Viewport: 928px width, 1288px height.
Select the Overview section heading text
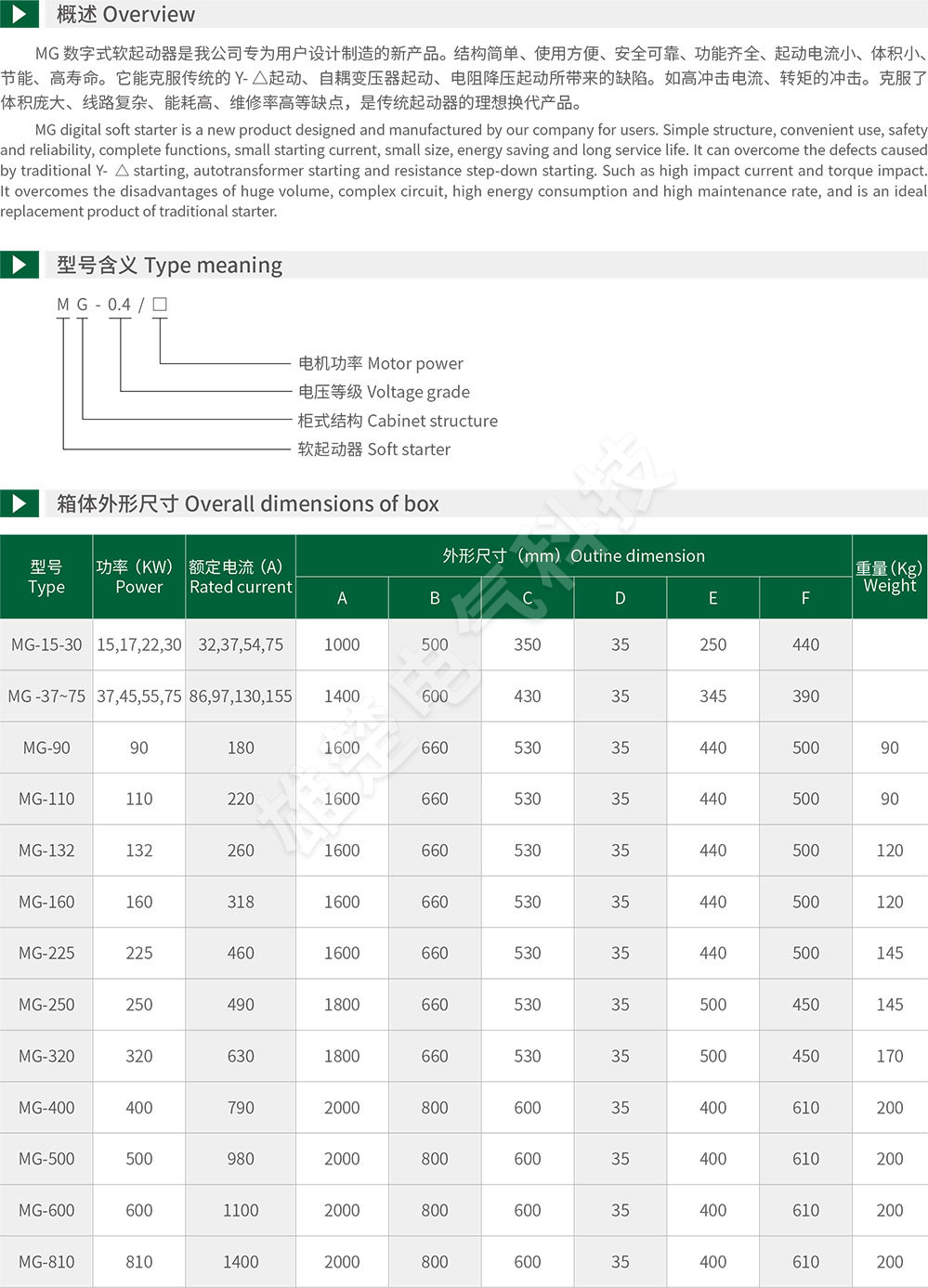[125, 14]
